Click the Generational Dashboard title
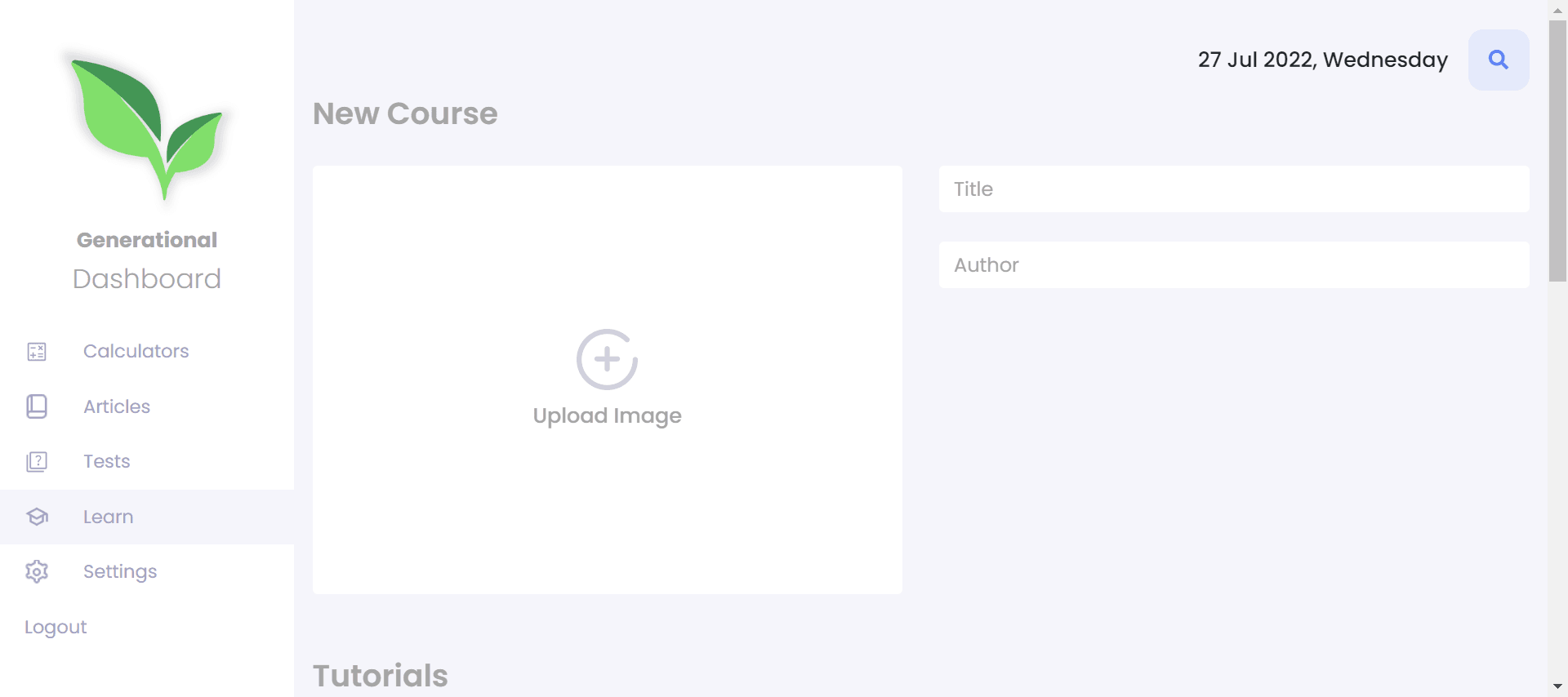This screenshot has width=1568, height=697. 147,260
